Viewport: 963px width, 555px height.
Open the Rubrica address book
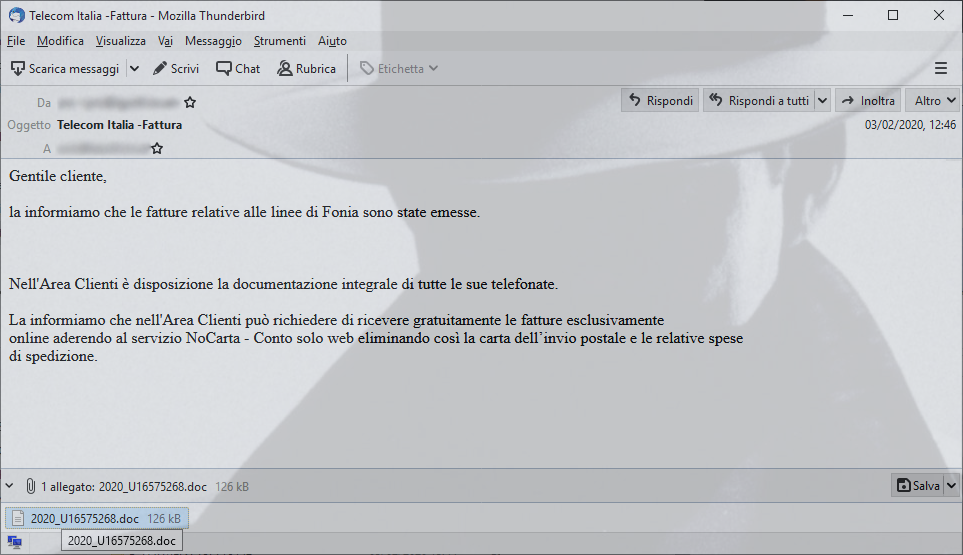pos(306,69)
